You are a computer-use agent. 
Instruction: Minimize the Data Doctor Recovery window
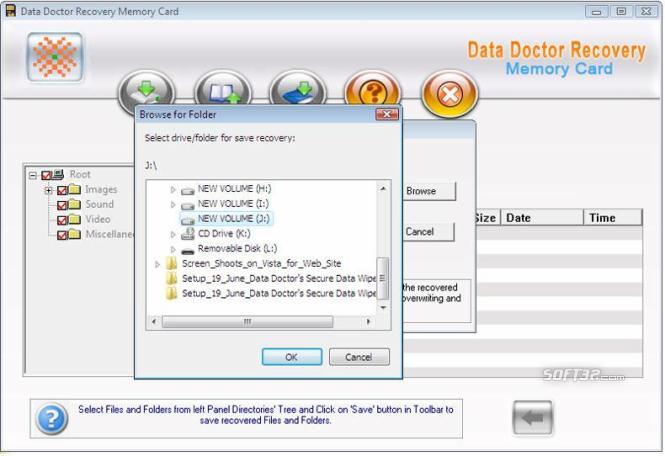[x=596, y=11]
